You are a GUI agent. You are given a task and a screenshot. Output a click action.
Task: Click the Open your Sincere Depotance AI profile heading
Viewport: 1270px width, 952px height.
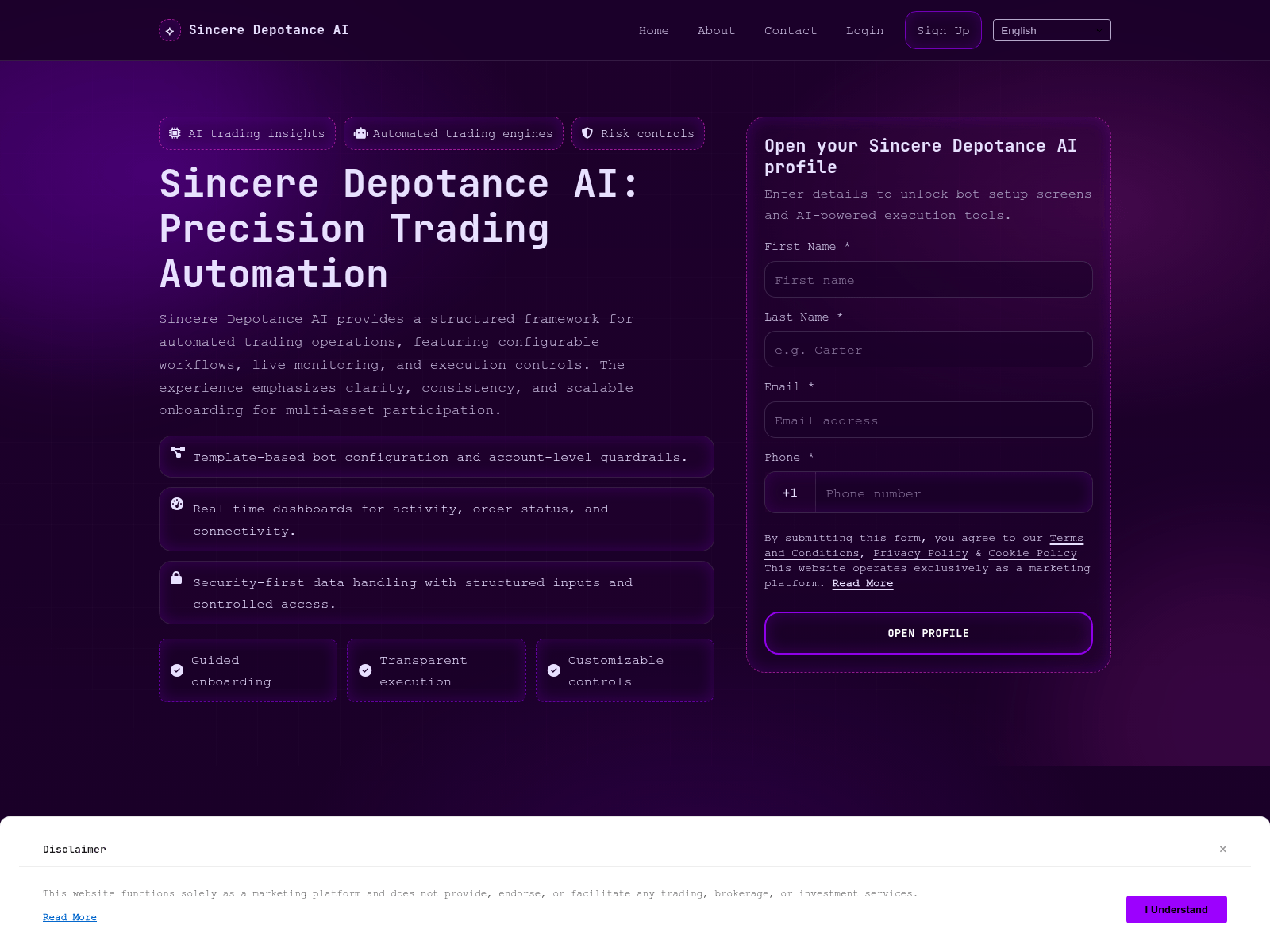(x=921, y=156)
